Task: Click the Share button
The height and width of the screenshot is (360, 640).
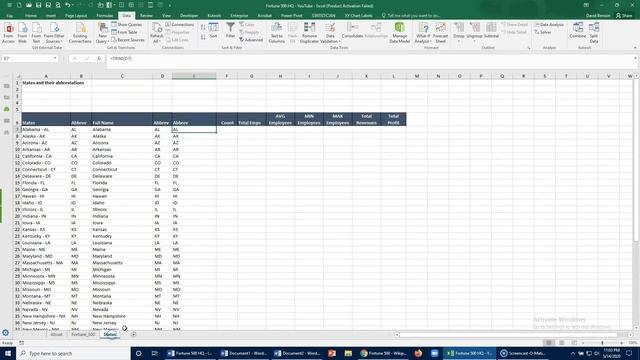Action: pyautogui.click(x=624, y=16)
